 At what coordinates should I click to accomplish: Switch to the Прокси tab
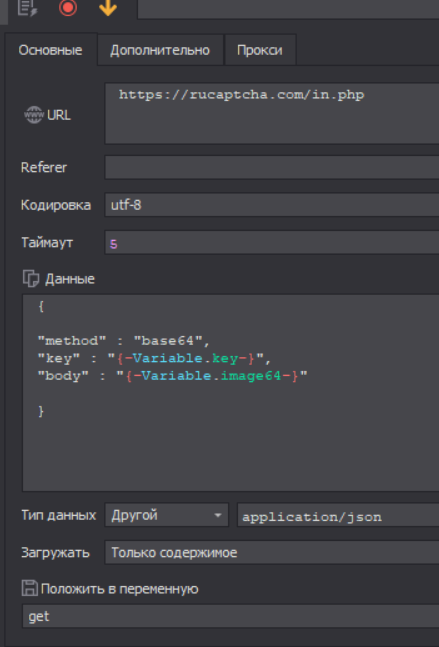coord(260,50)
